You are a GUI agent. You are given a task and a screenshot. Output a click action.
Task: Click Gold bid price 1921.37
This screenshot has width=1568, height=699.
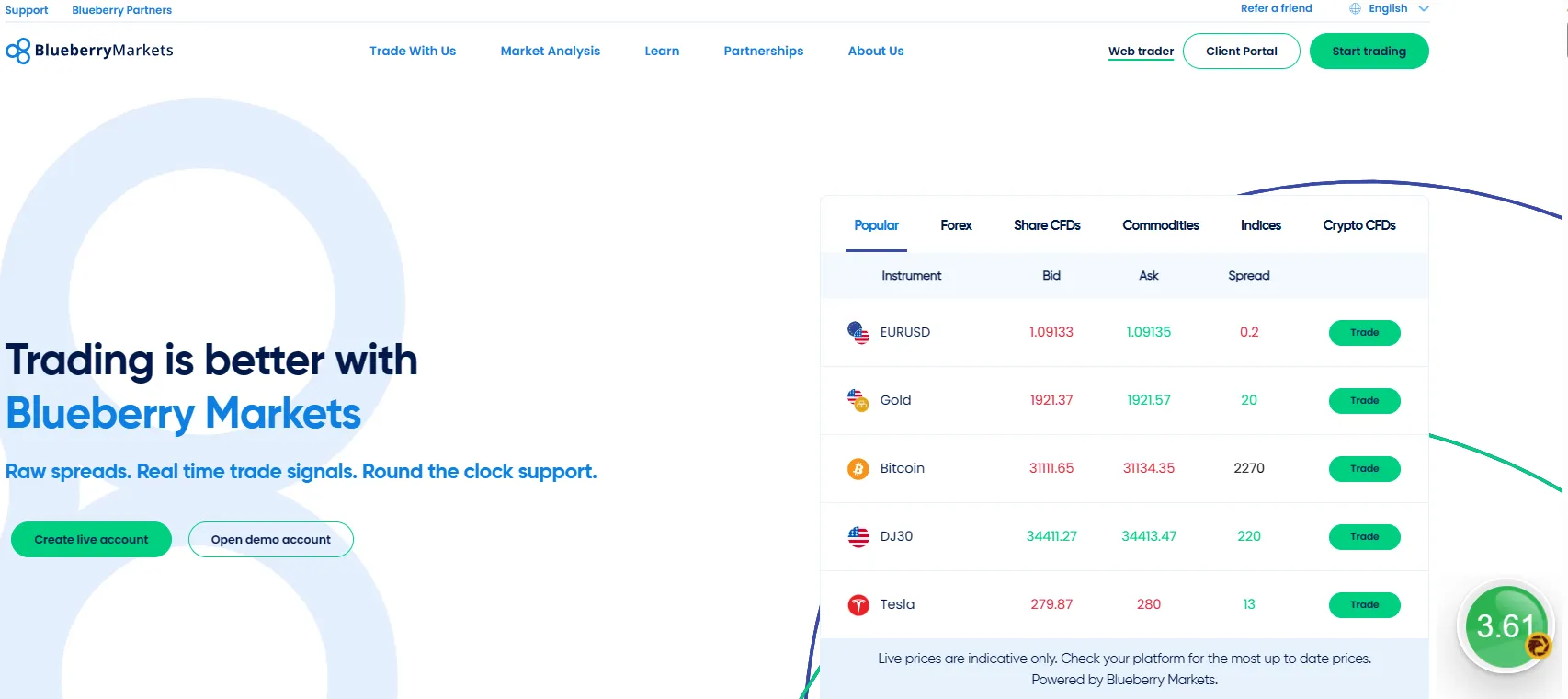pos(1051,400)
